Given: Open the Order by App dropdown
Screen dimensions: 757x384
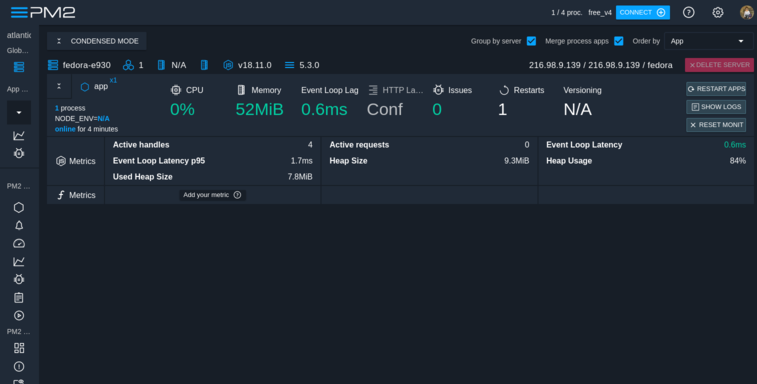Looking at the screenshot, I should [708, 41].
